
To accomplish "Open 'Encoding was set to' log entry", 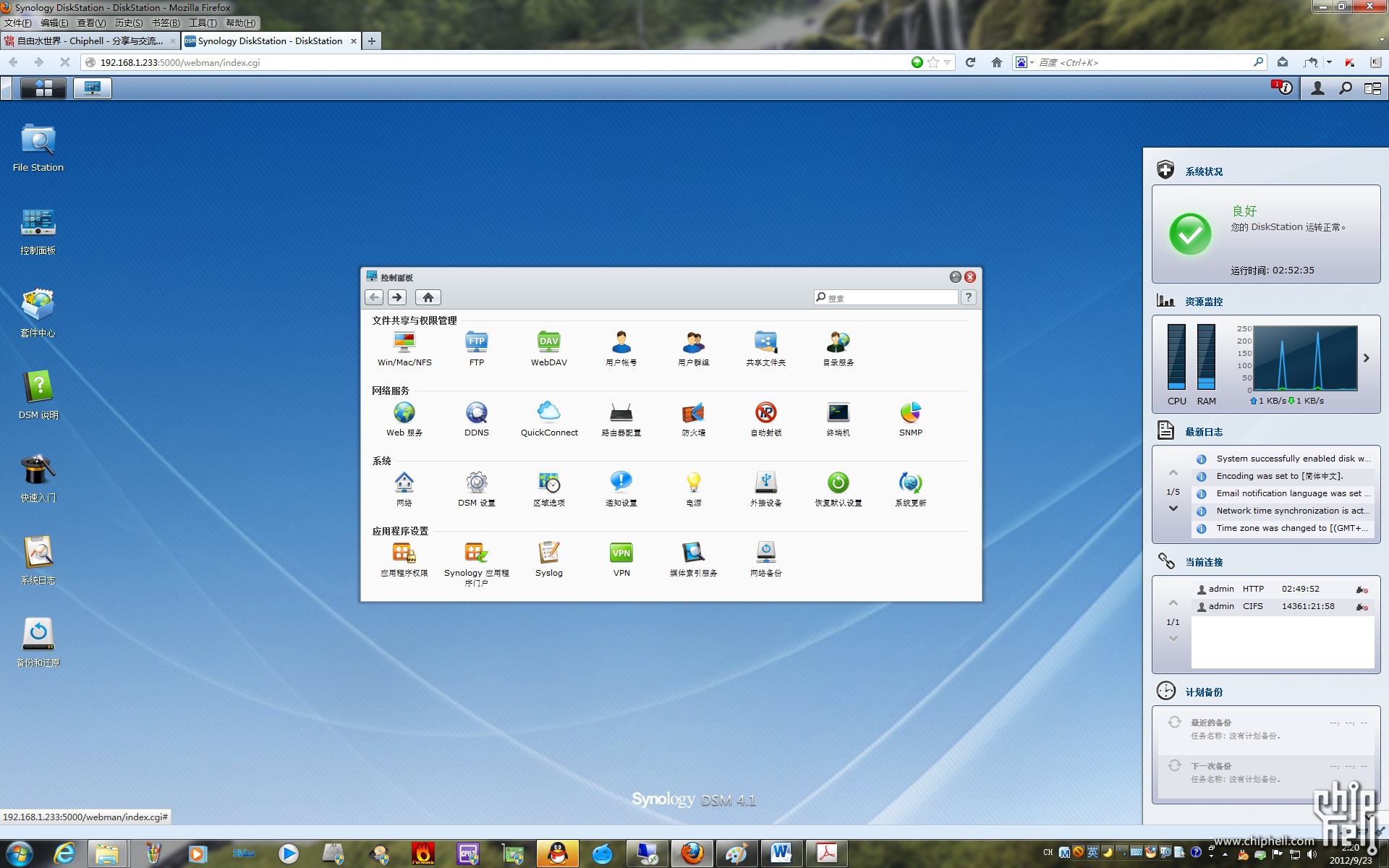I will coord(1283,476).
